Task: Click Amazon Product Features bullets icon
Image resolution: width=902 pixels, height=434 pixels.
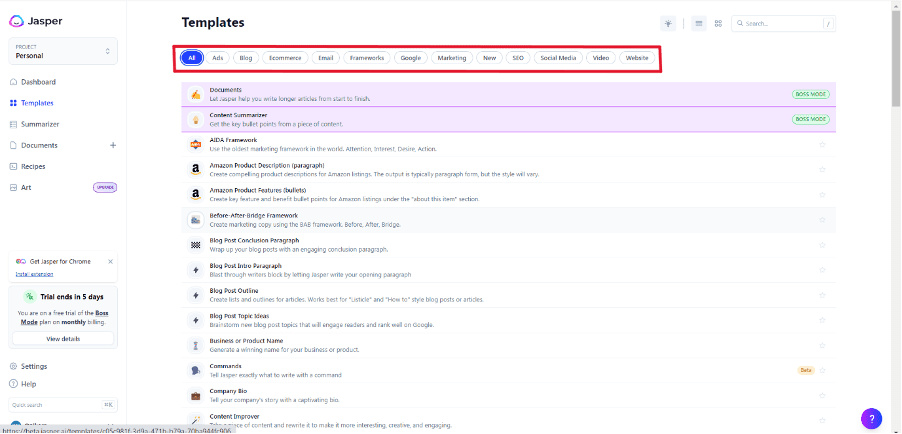Action: (196, 195)
